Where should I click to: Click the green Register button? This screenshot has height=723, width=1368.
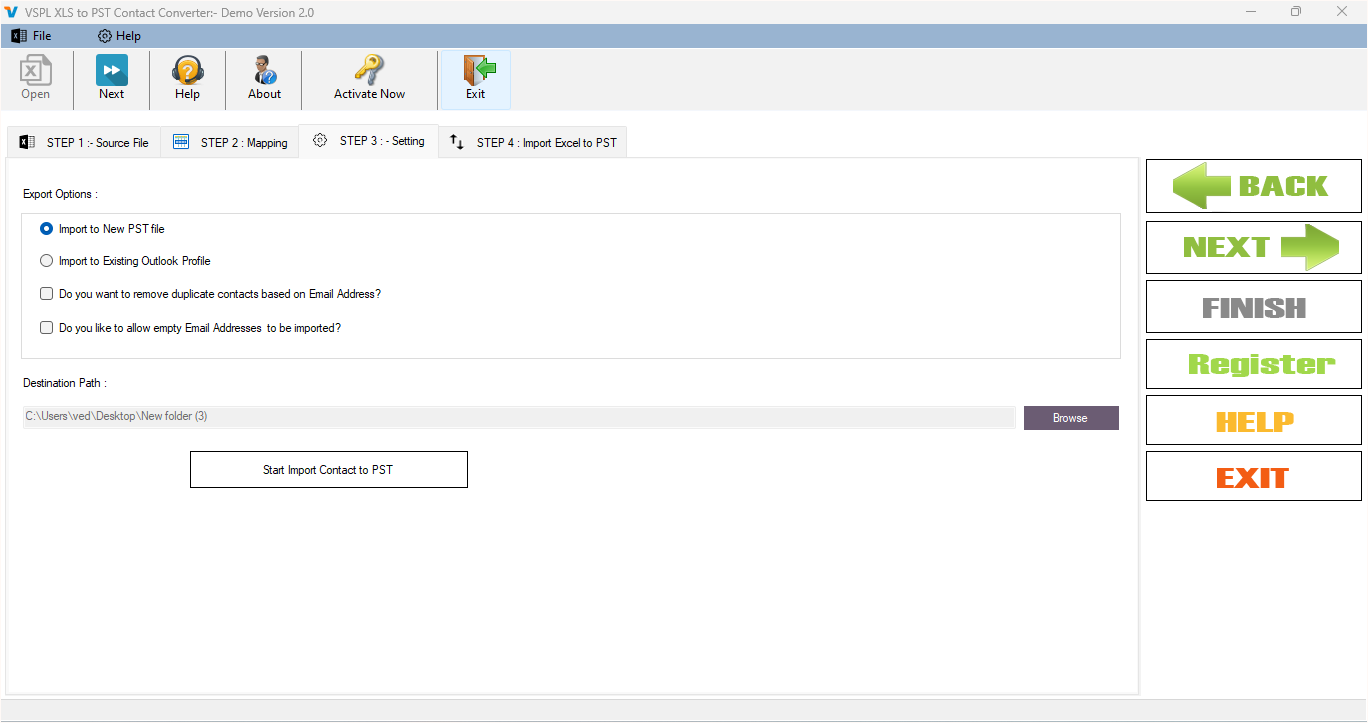tap(1254, 364)
